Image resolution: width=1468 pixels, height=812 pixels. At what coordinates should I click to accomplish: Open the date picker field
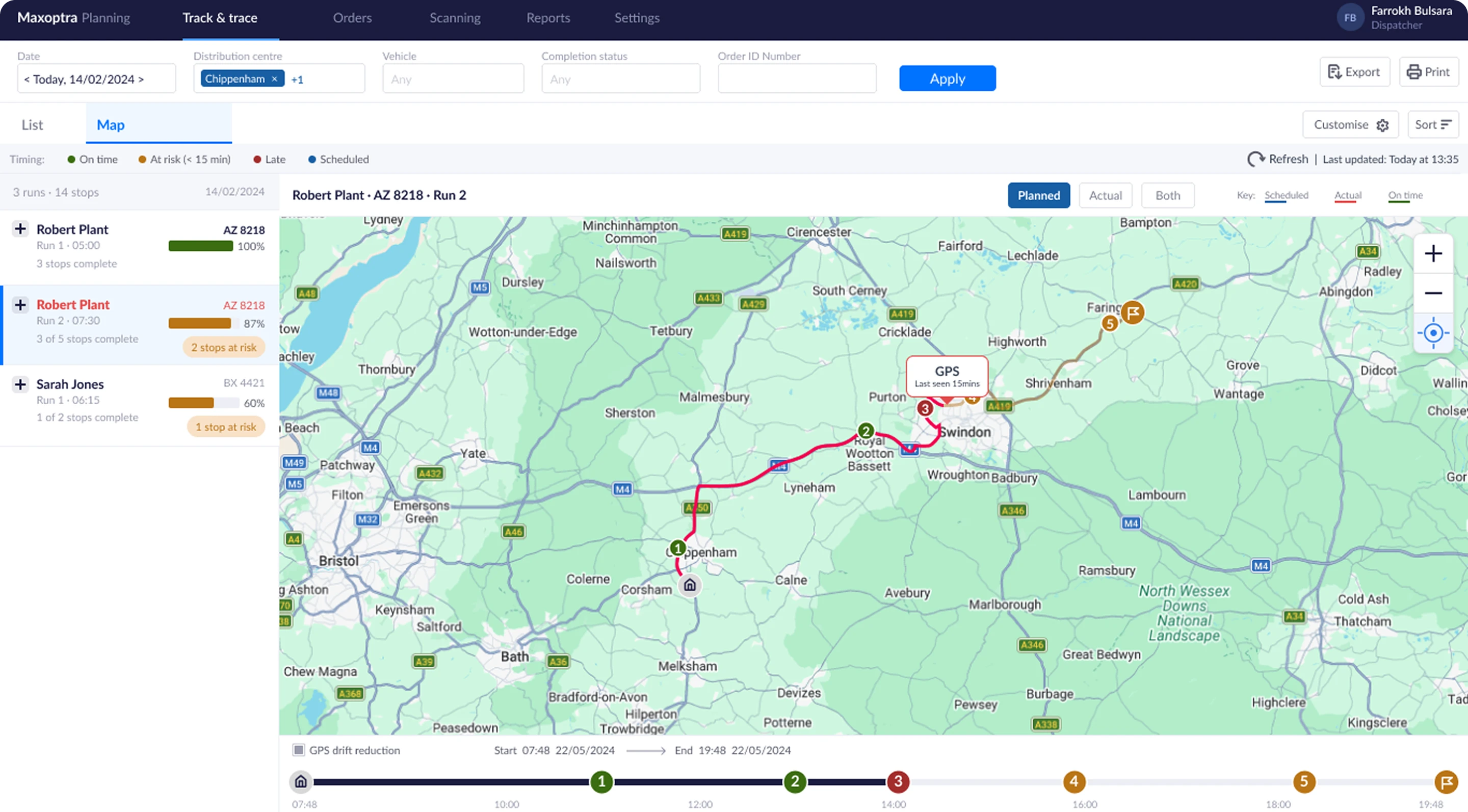click(x=96, y=78)
